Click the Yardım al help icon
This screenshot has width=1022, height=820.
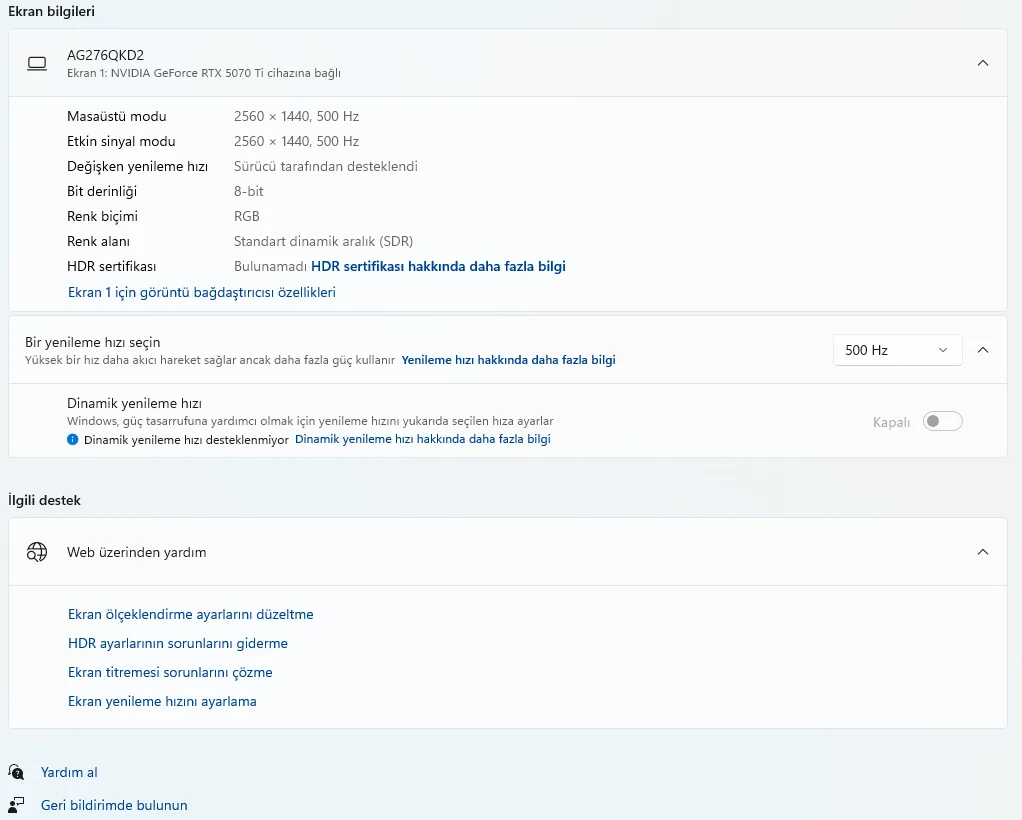pos(16,772)
